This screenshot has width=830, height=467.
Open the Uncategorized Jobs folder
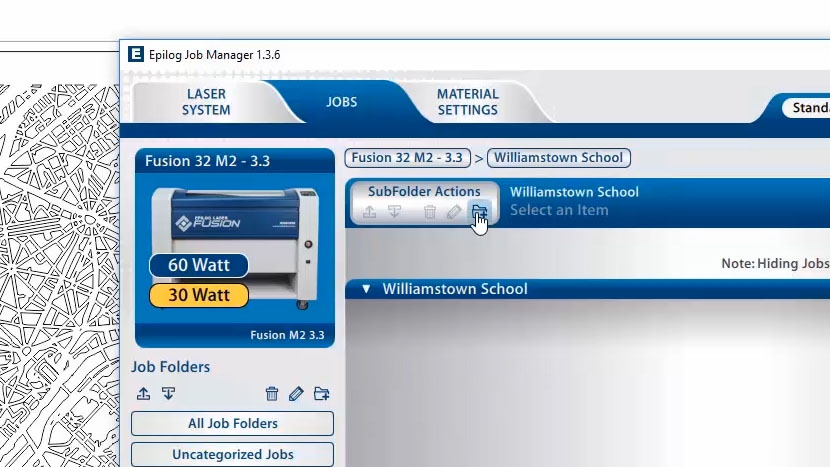(232, 454)
